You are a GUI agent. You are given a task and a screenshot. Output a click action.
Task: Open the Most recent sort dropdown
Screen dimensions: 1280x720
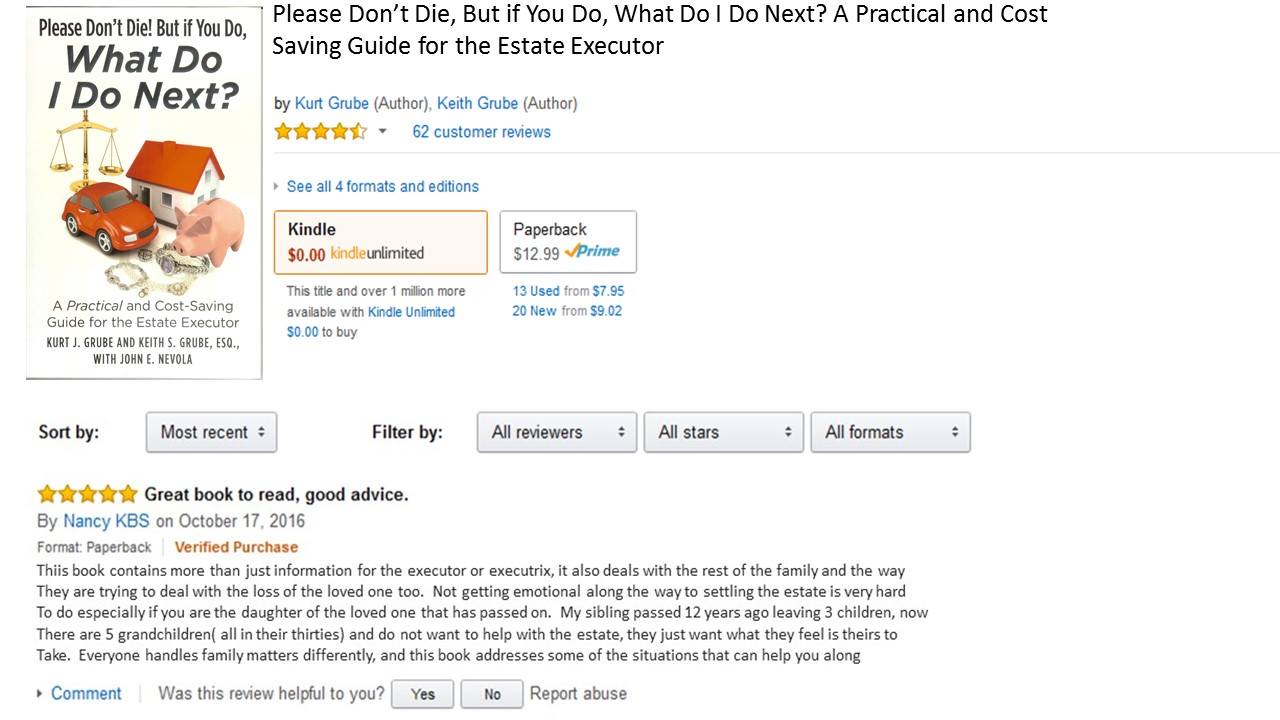[211, 432]
